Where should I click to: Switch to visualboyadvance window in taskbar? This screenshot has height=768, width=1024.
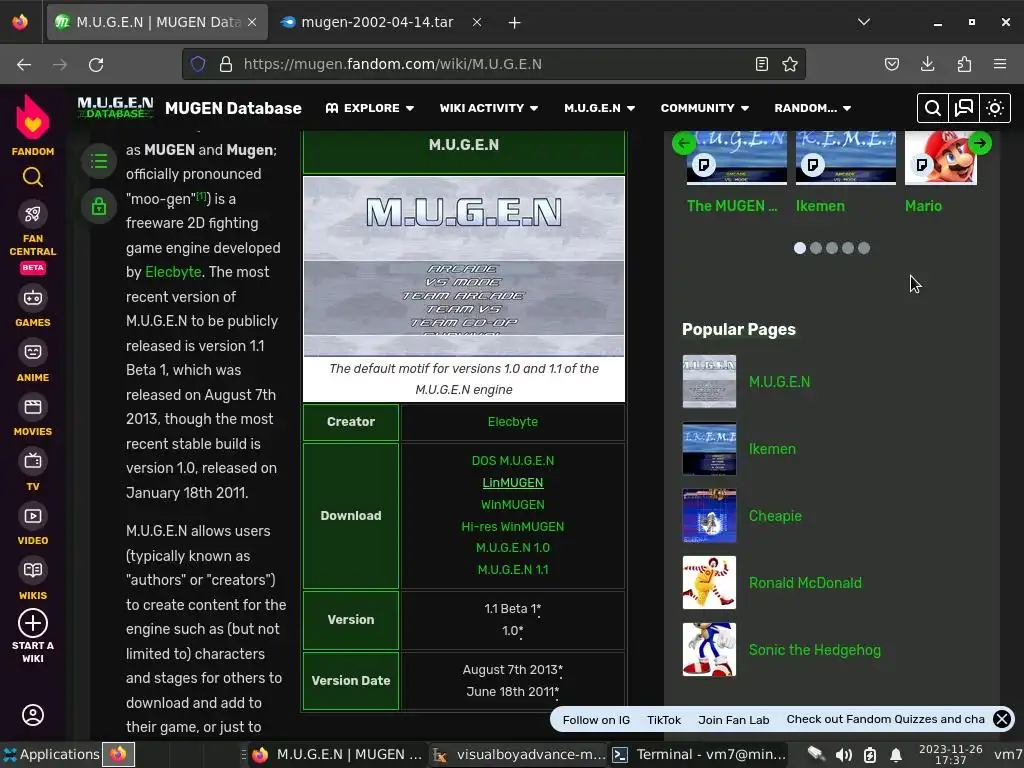click(519, 754)
